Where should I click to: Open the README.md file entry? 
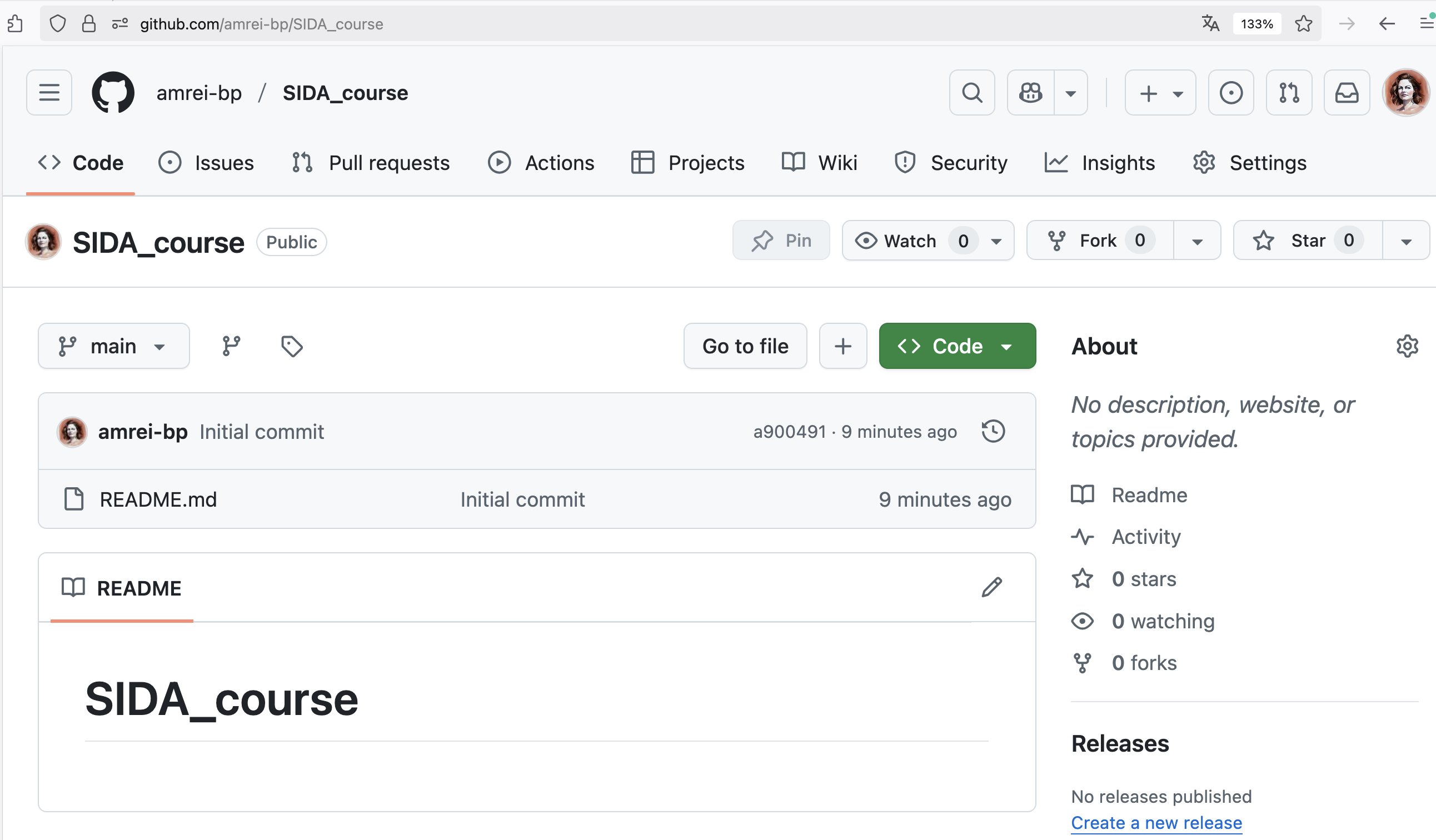(x=158, y=499)
